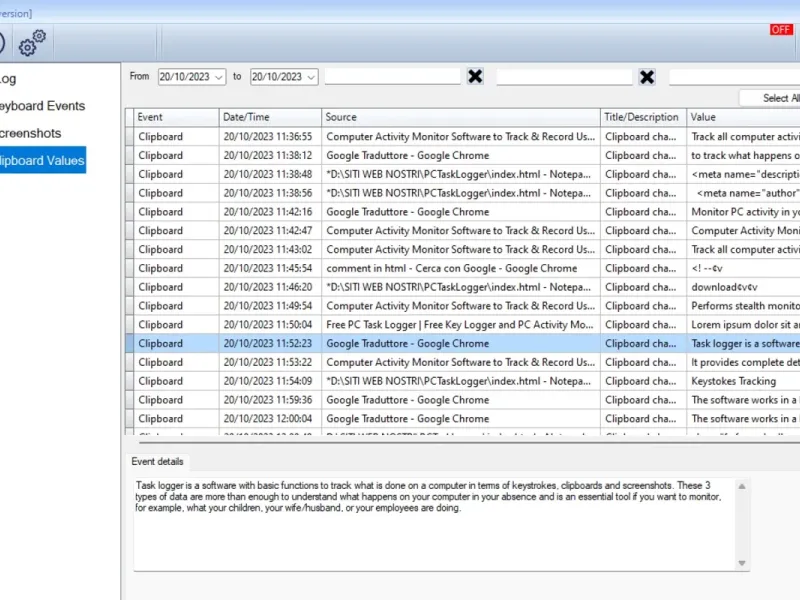Select the Event details tab
800x600 pixels.
click(x=157, y=461)
